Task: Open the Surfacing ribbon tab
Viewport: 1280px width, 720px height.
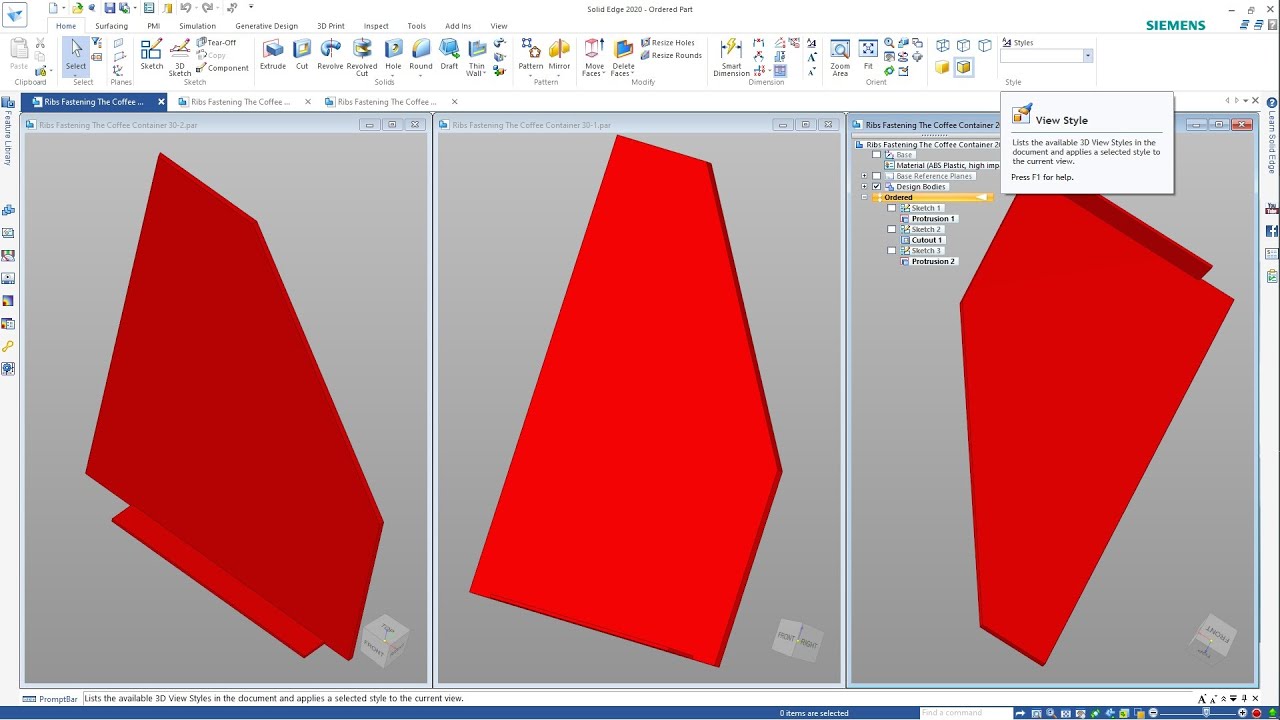Action: [111, 26]
